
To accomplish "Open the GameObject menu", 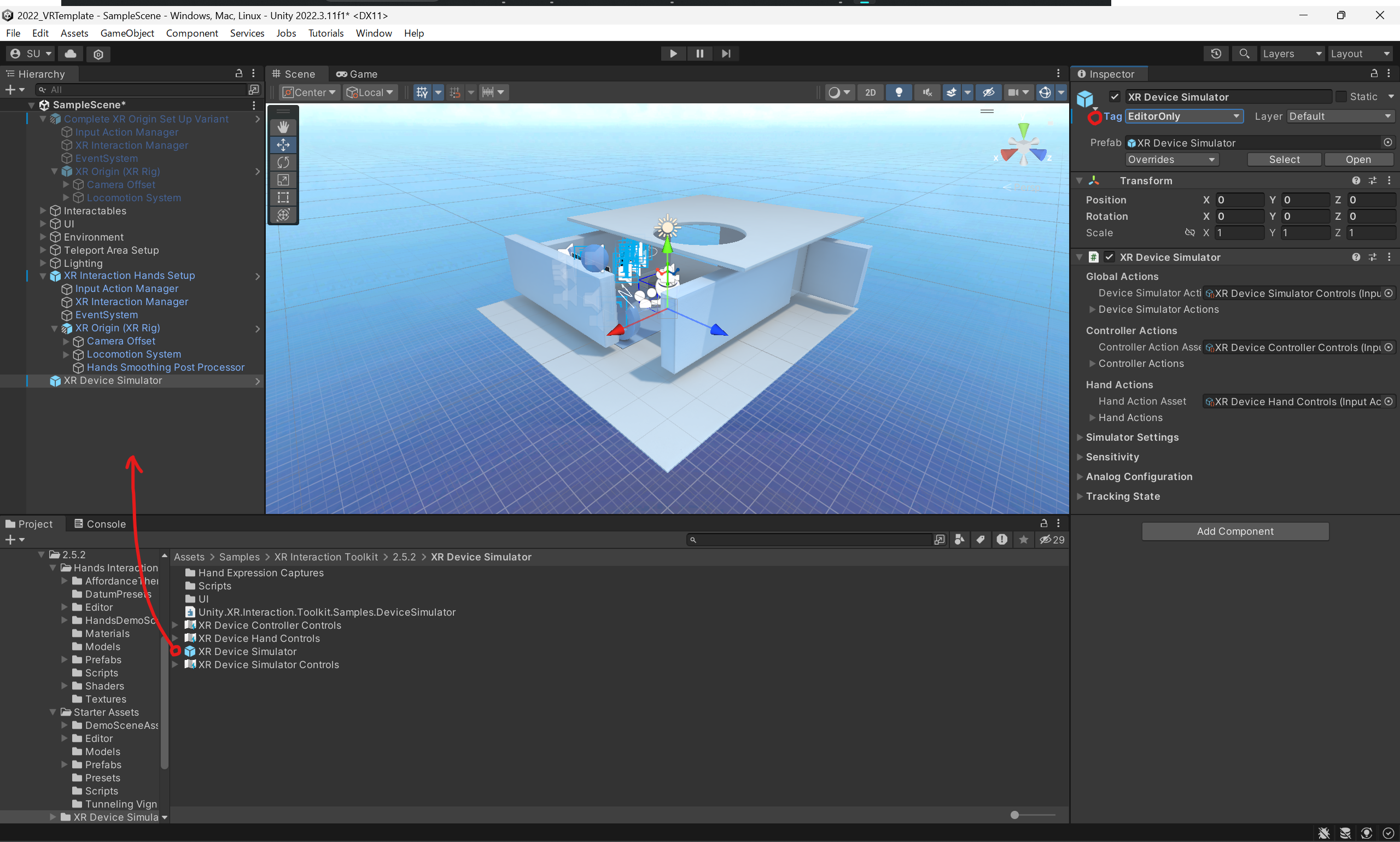I will click(127, 33).
